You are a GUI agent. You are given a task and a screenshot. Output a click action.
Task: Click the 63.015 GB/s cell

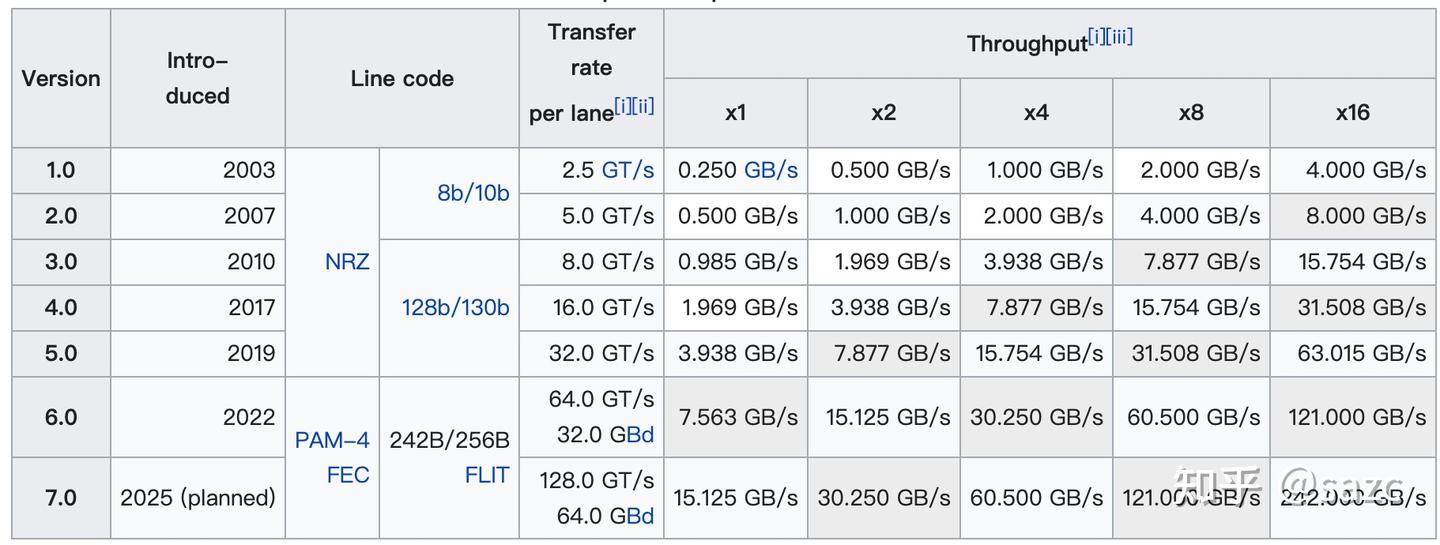point(1352,353)
